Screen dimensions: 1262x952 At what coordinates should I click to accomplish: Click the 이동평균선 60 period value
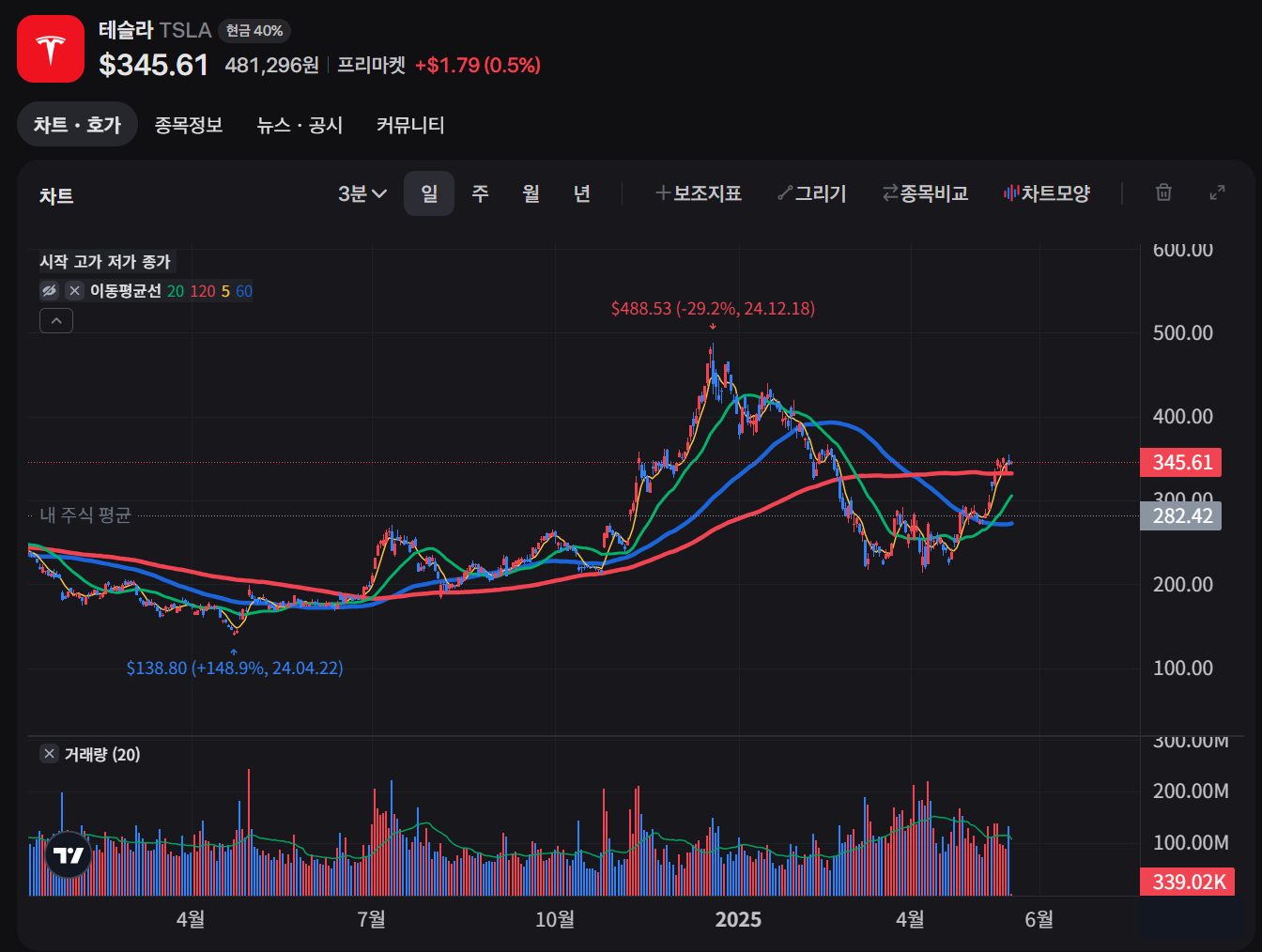coord(244,291)
